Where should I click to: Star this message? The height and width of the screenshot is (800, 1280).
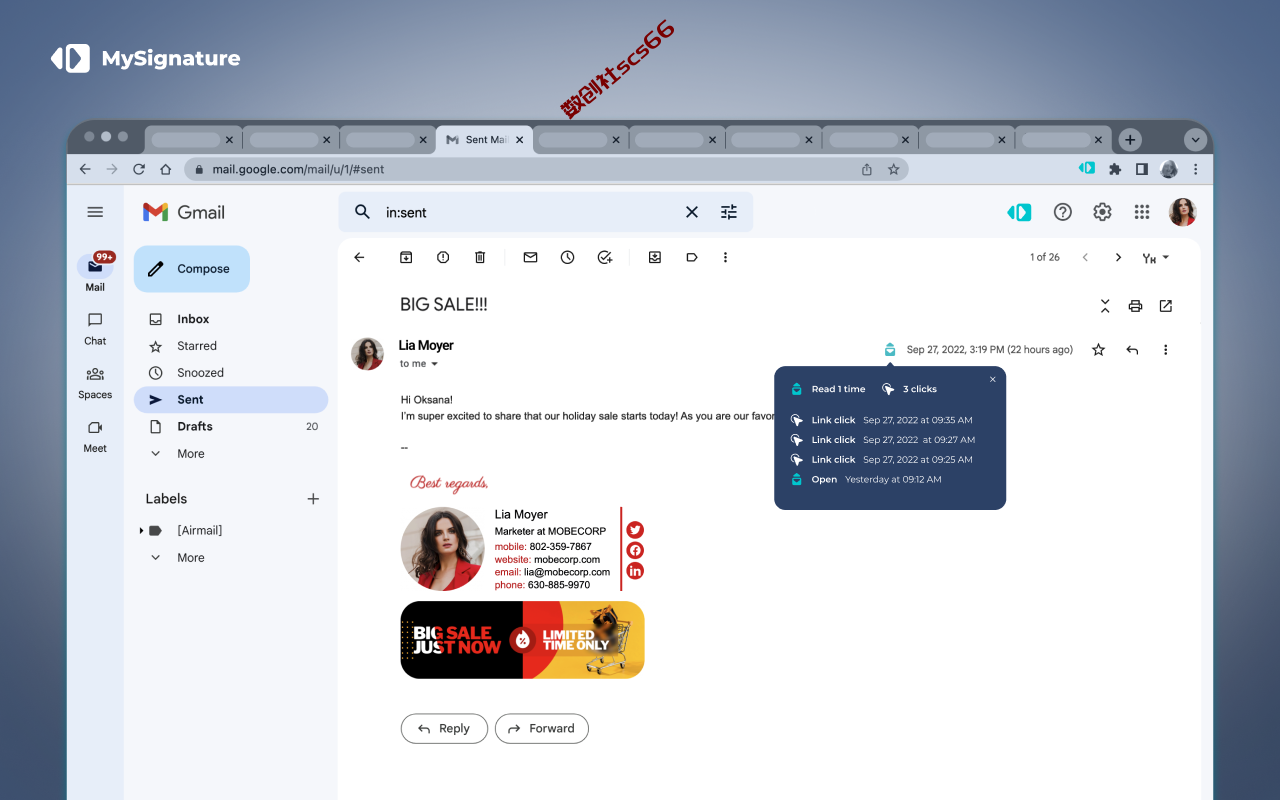1098,350
